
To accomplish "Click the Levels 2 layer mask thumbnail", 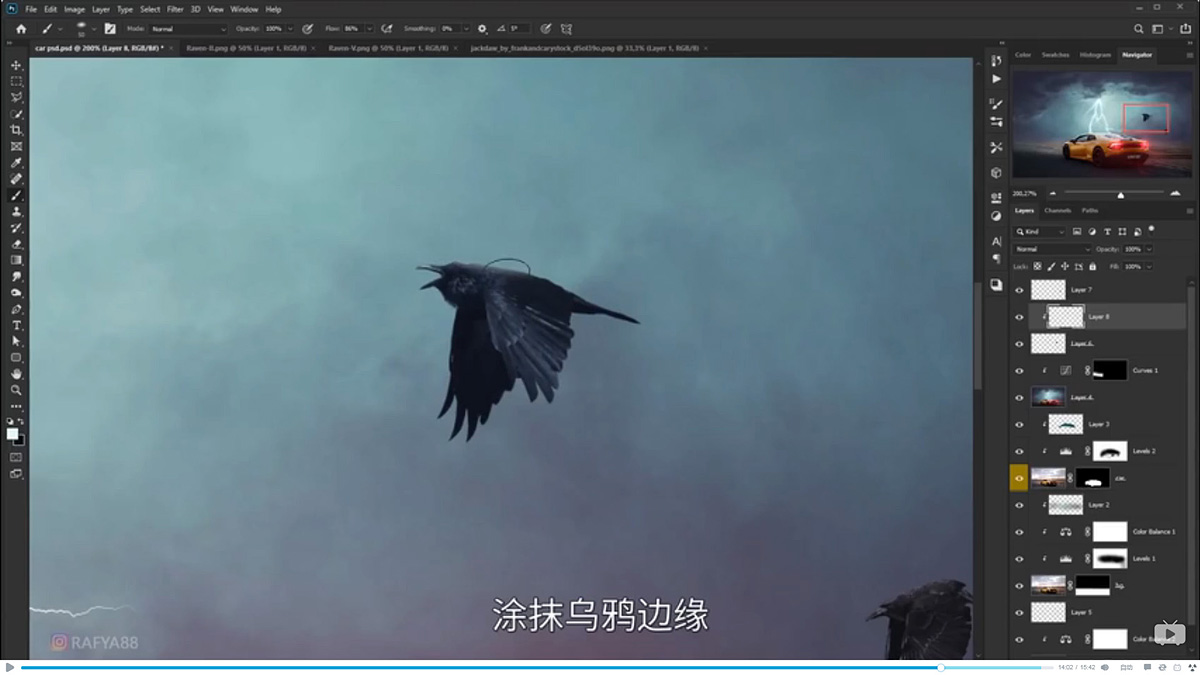I will pos(1110,450).
